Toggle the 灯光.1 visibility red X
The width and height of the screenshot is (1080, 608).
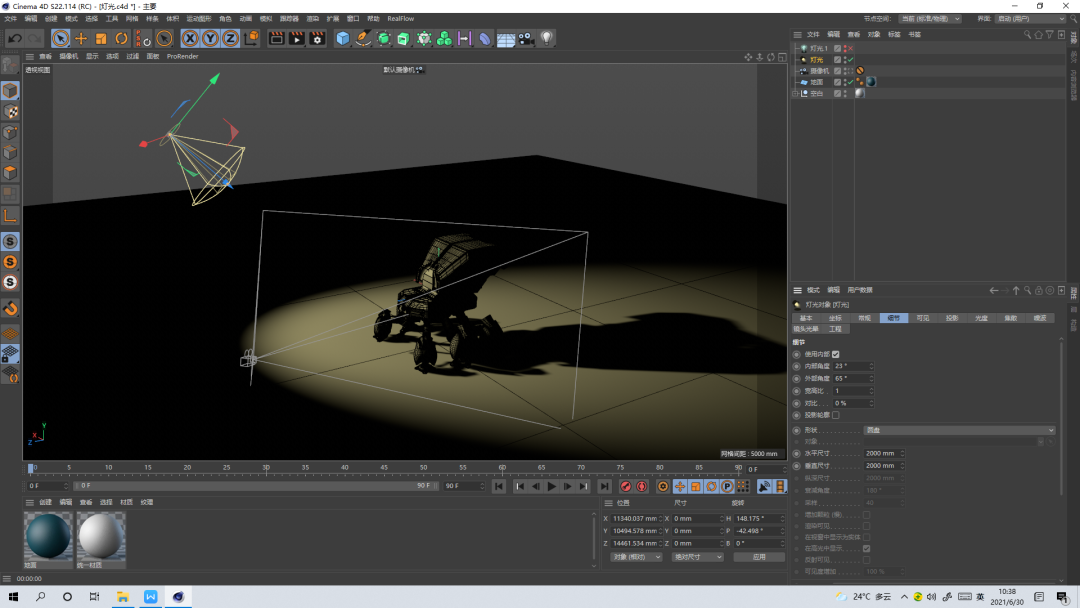pos(851,49)
